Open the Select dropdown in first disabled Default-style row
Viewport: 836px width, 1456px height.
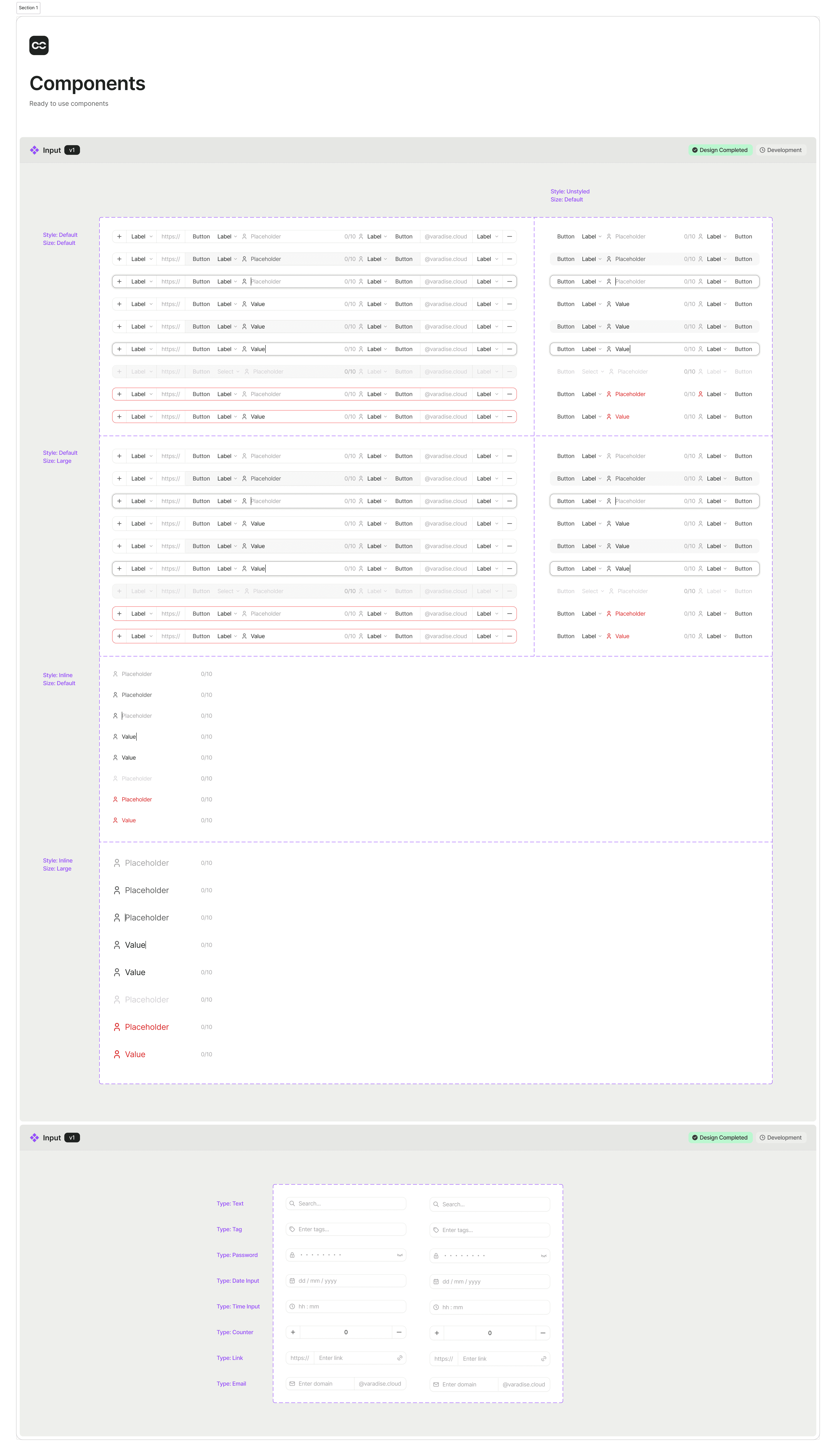(228, 372)
